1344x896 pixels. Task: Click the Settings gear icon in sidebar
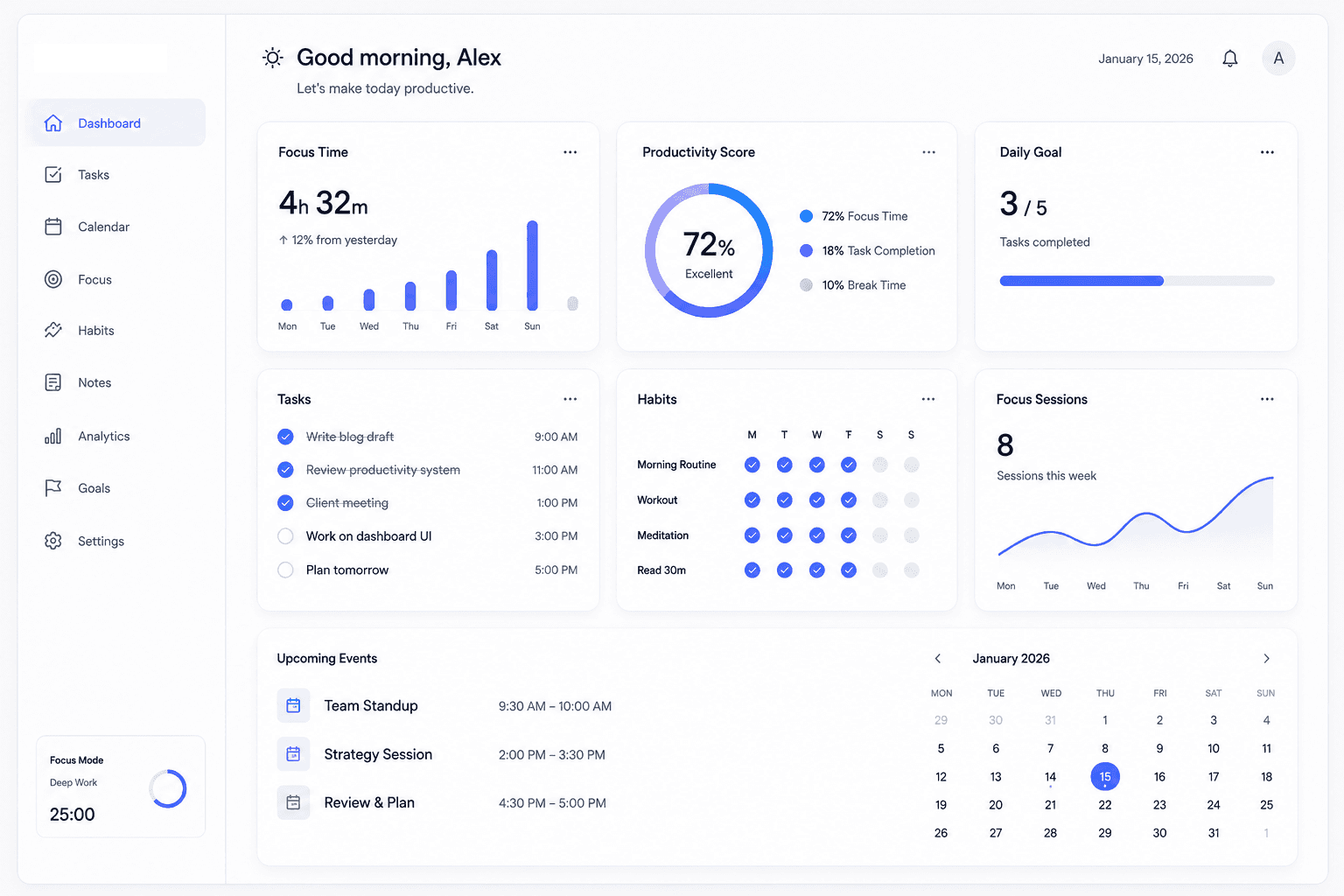point(53,541)
